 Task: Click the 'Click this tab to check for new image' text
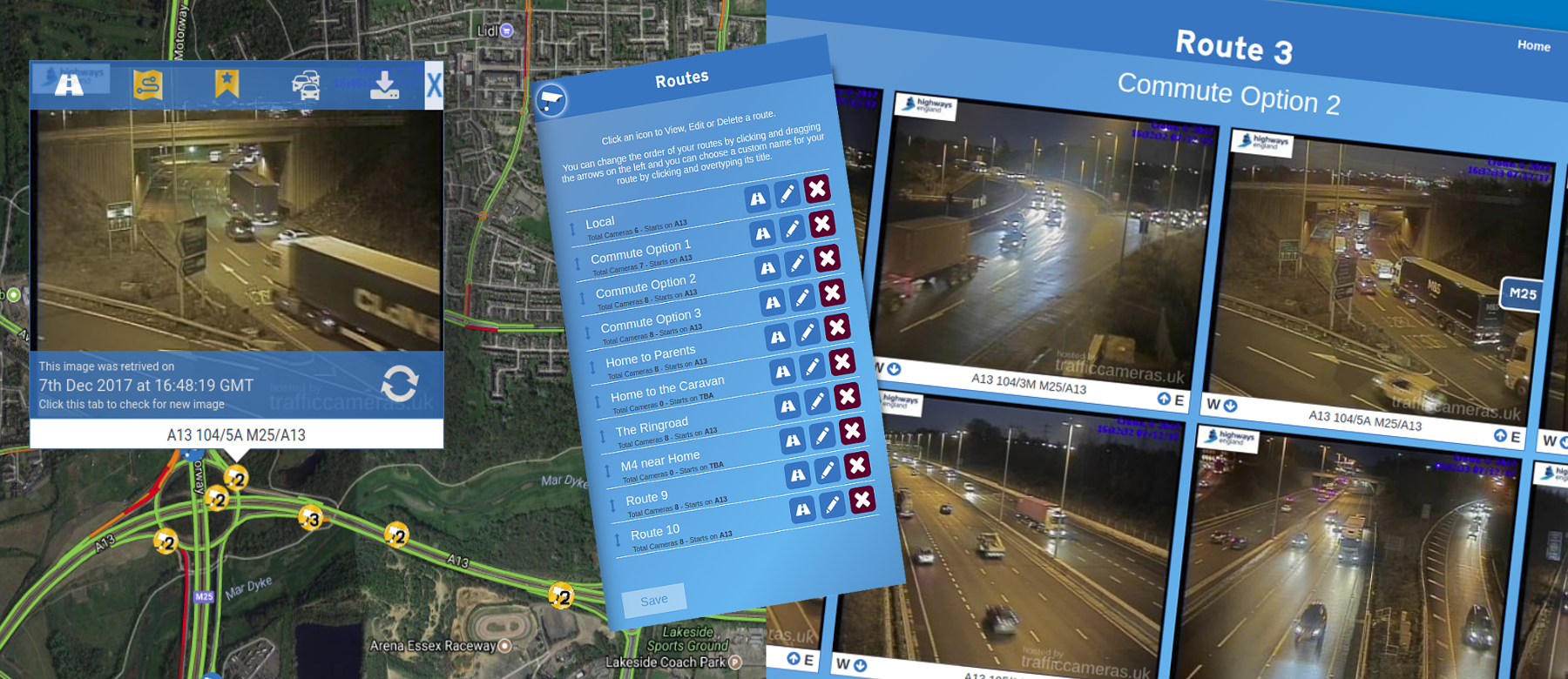[132, 405]
